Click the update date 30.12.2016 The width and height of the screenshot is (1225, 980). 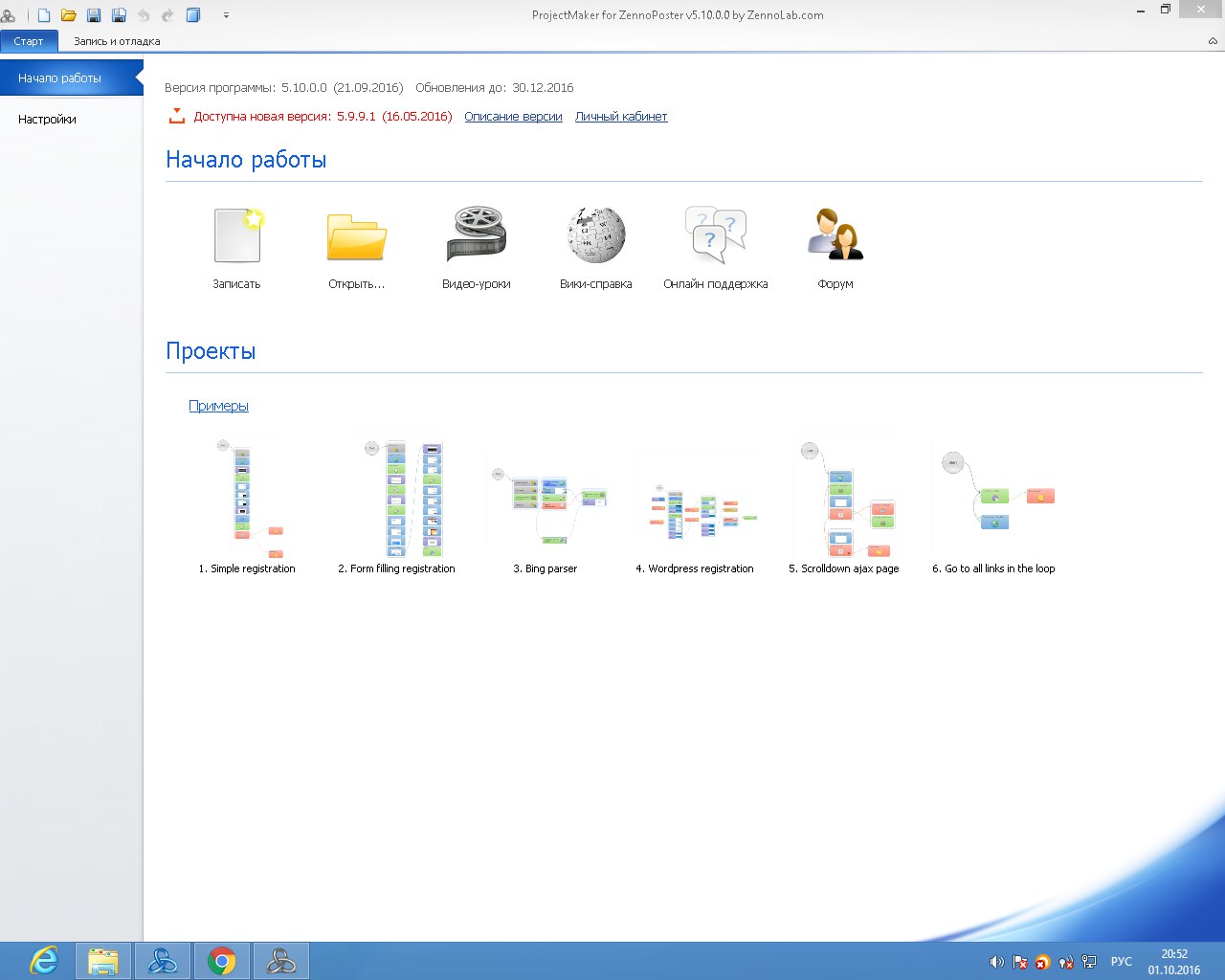click(x=543, y=87)
